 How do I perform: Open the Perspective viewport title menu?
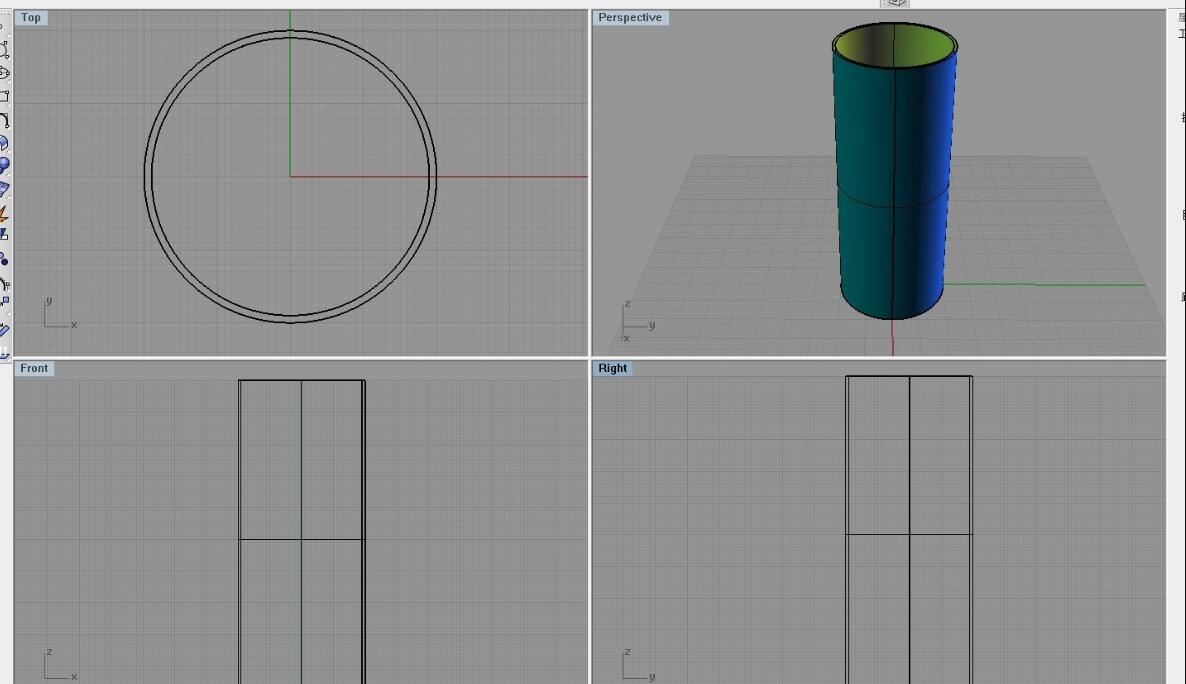(630, 17)
